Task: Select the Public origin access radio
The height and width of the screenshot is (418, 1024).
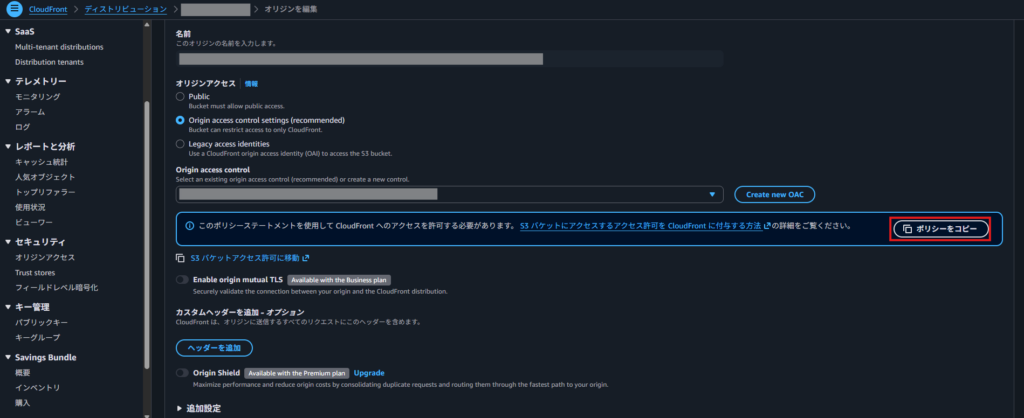Action: [180, 97]
